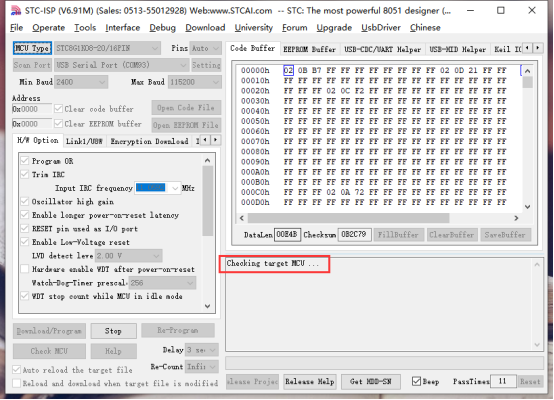Open the Max Baud dropdown

194,82
